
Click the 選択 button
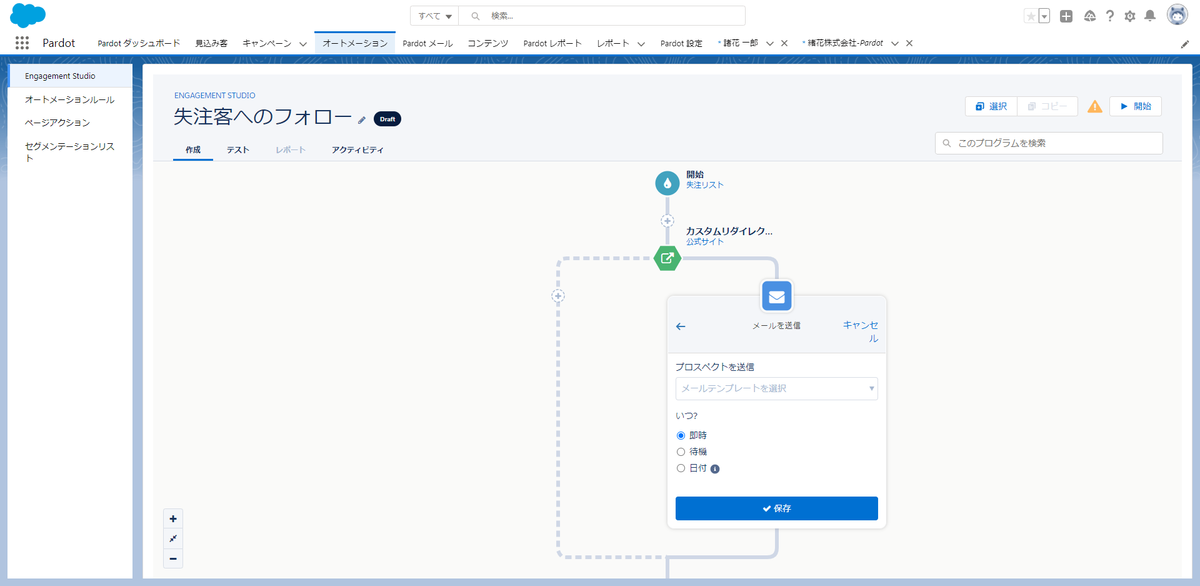click(992, 106)
